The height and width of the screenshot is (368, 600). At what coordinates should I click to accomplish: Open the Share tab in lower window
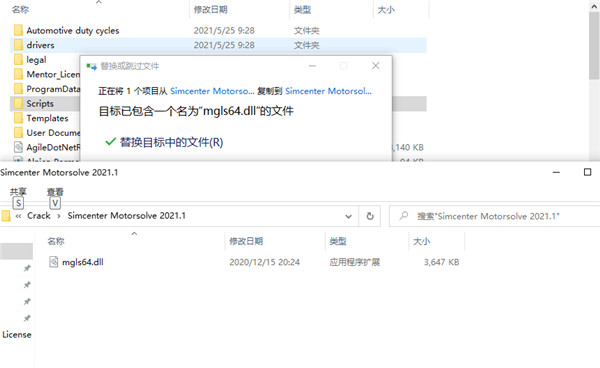coord(18,192)
